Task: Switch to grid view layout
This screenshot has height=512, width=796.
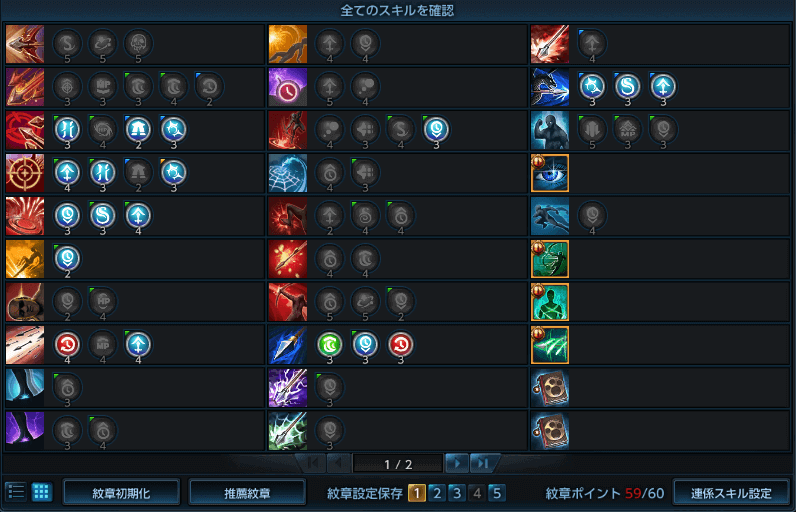Action: coord(42,492)
